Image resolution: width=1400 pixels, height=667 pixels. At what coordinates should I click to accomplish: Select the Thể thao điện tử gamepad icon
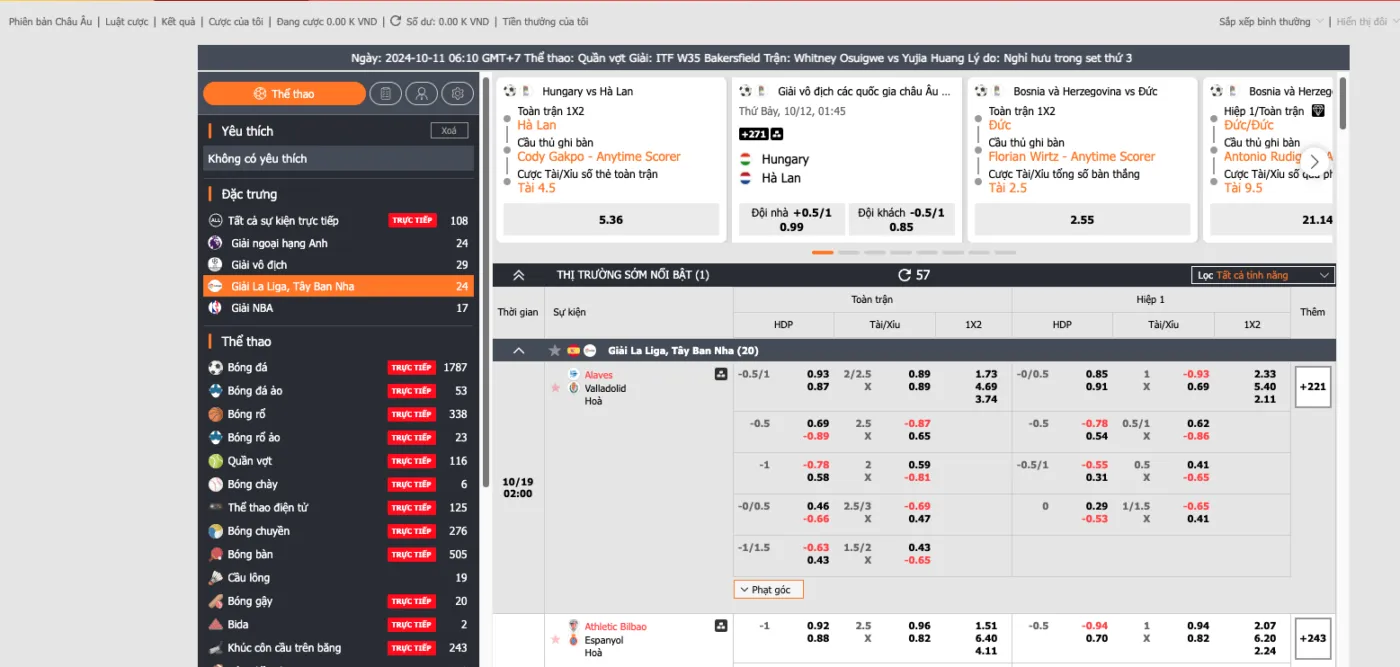click(215, 507)
